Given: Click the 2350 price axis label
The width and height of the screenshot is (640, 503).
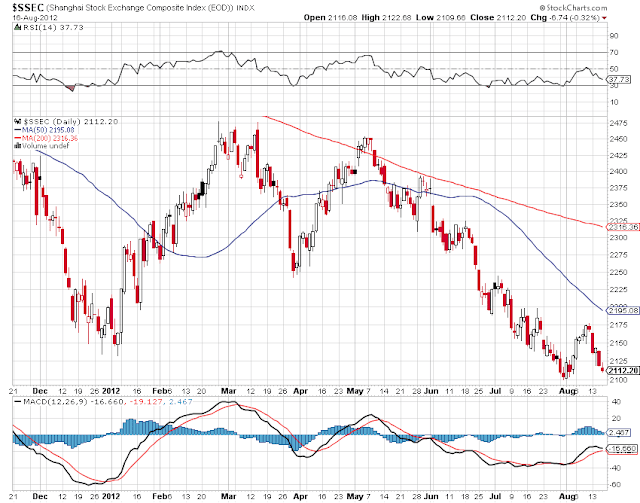Looking at the screenshot, I should click(618, 205).
